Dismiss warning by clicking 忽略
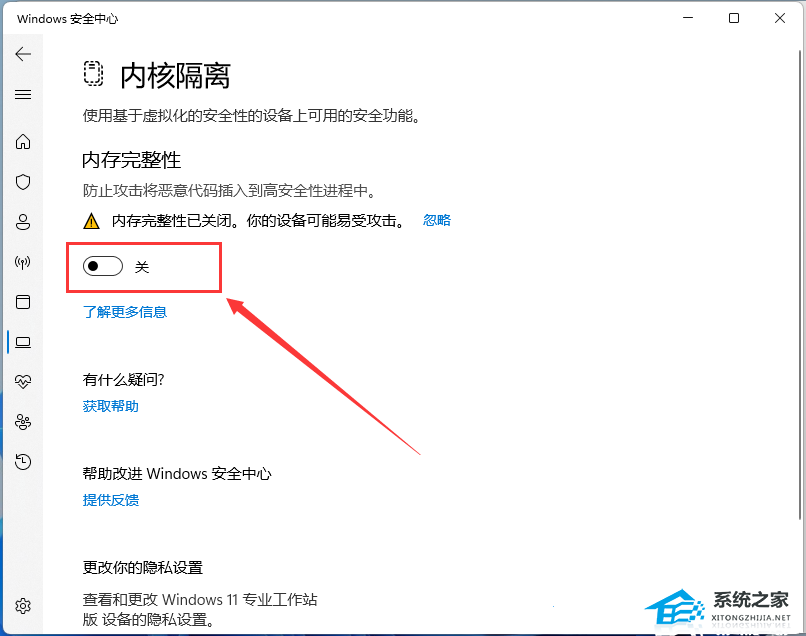Image resolution: width=806 pixels, height=636 pixels. (x=437, y=220)
